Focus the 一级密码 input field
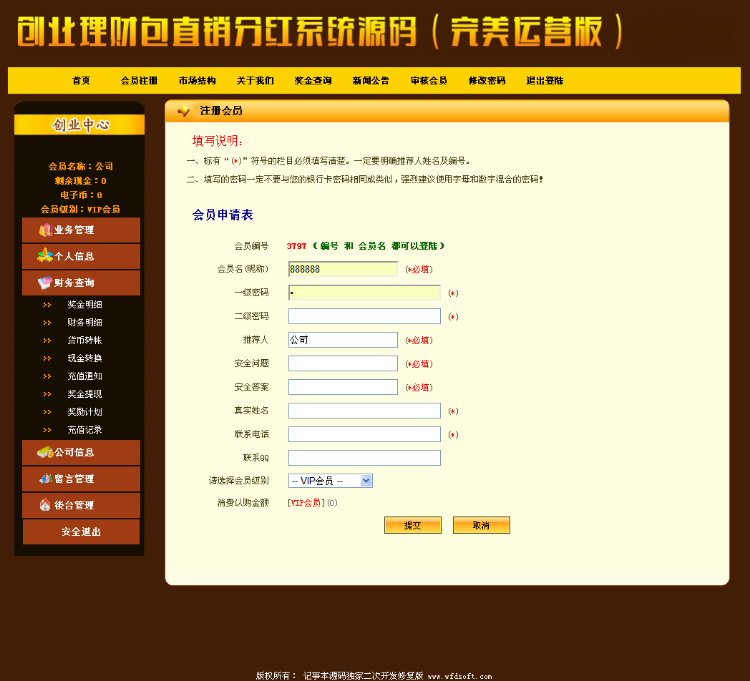 coord(364,293)
